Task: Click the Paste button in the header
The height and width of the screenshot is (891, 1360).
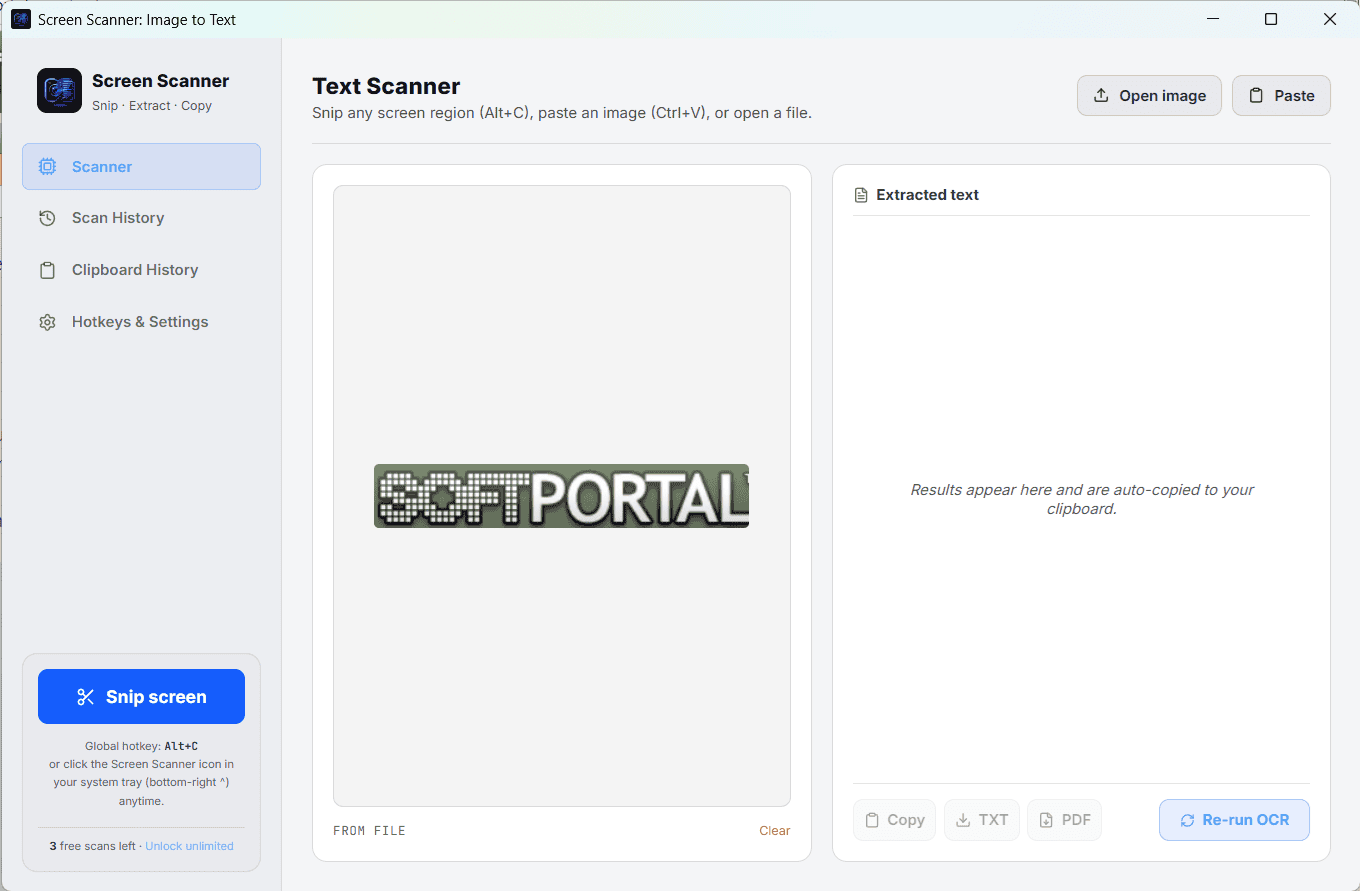Action: click(1281, 95)
